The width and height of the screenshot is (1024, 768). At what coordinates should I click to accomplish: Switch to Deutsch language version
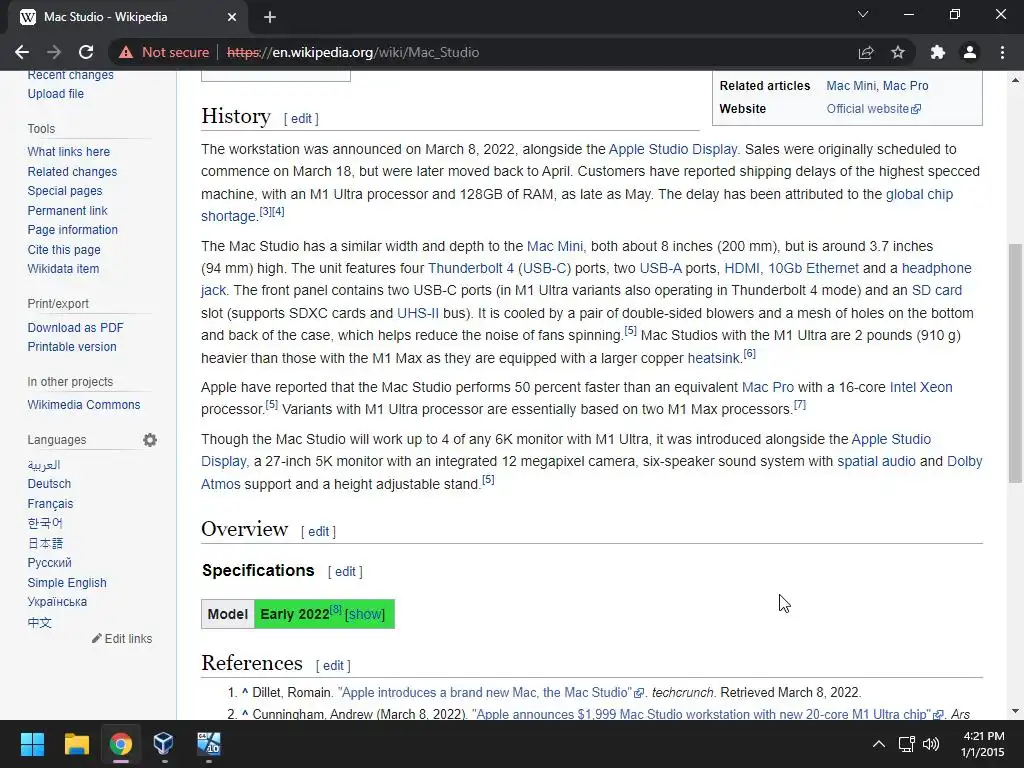click(x=49, y=484)
